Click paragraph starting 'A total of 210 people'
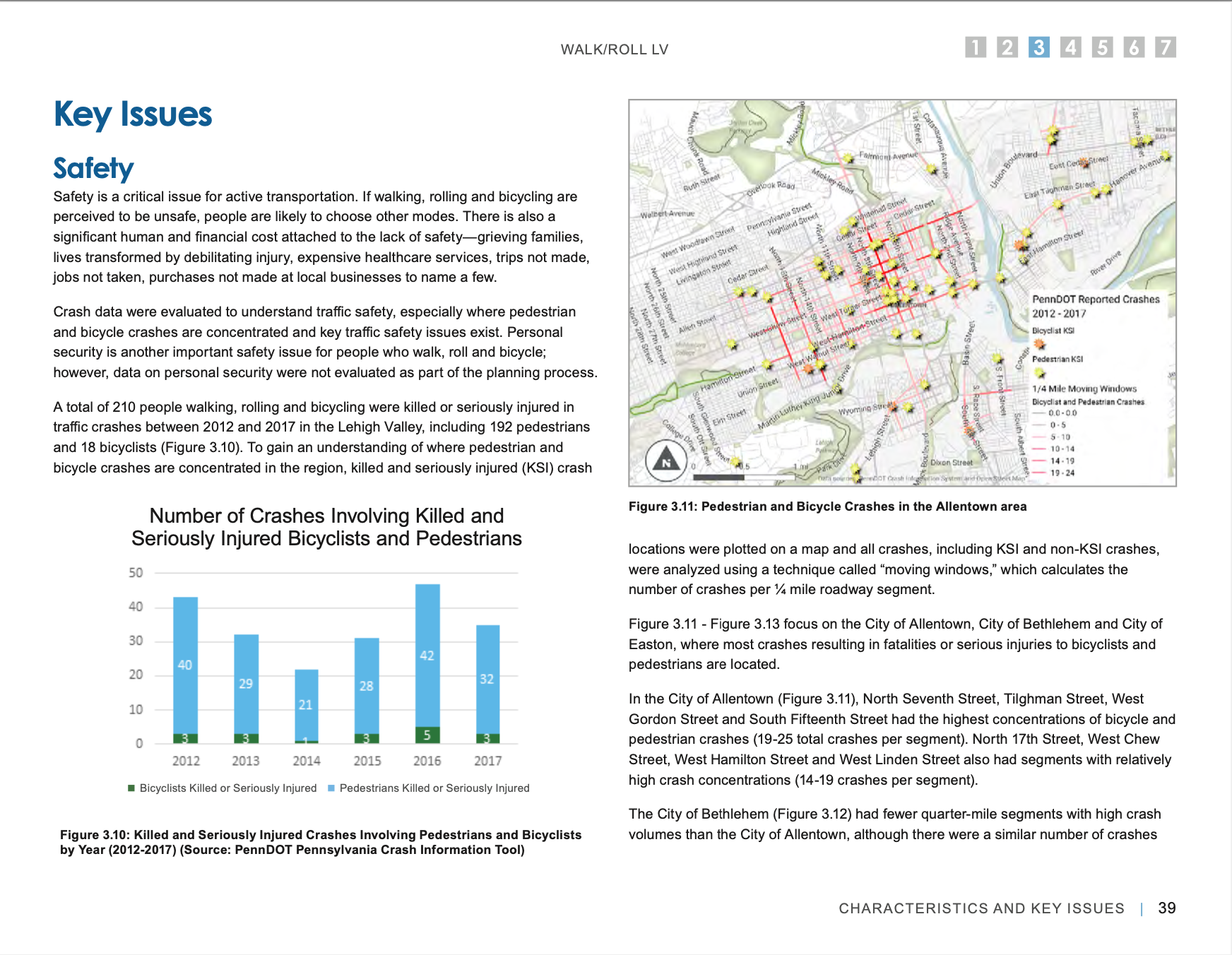This screenshot has width=1232, height=955. click(x=323, y=437)
